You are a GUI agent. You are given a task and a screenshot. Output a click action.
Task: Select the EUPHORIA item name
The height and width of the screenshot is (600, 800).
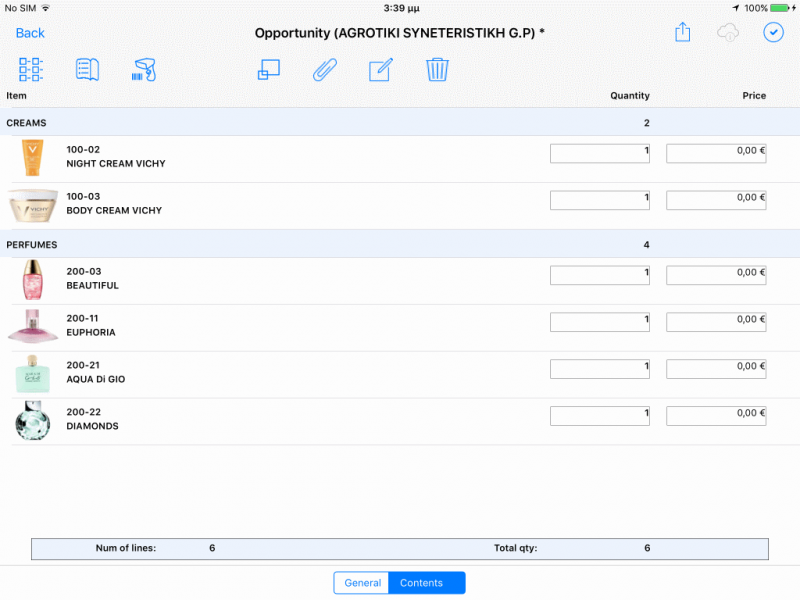click(91, 333)
